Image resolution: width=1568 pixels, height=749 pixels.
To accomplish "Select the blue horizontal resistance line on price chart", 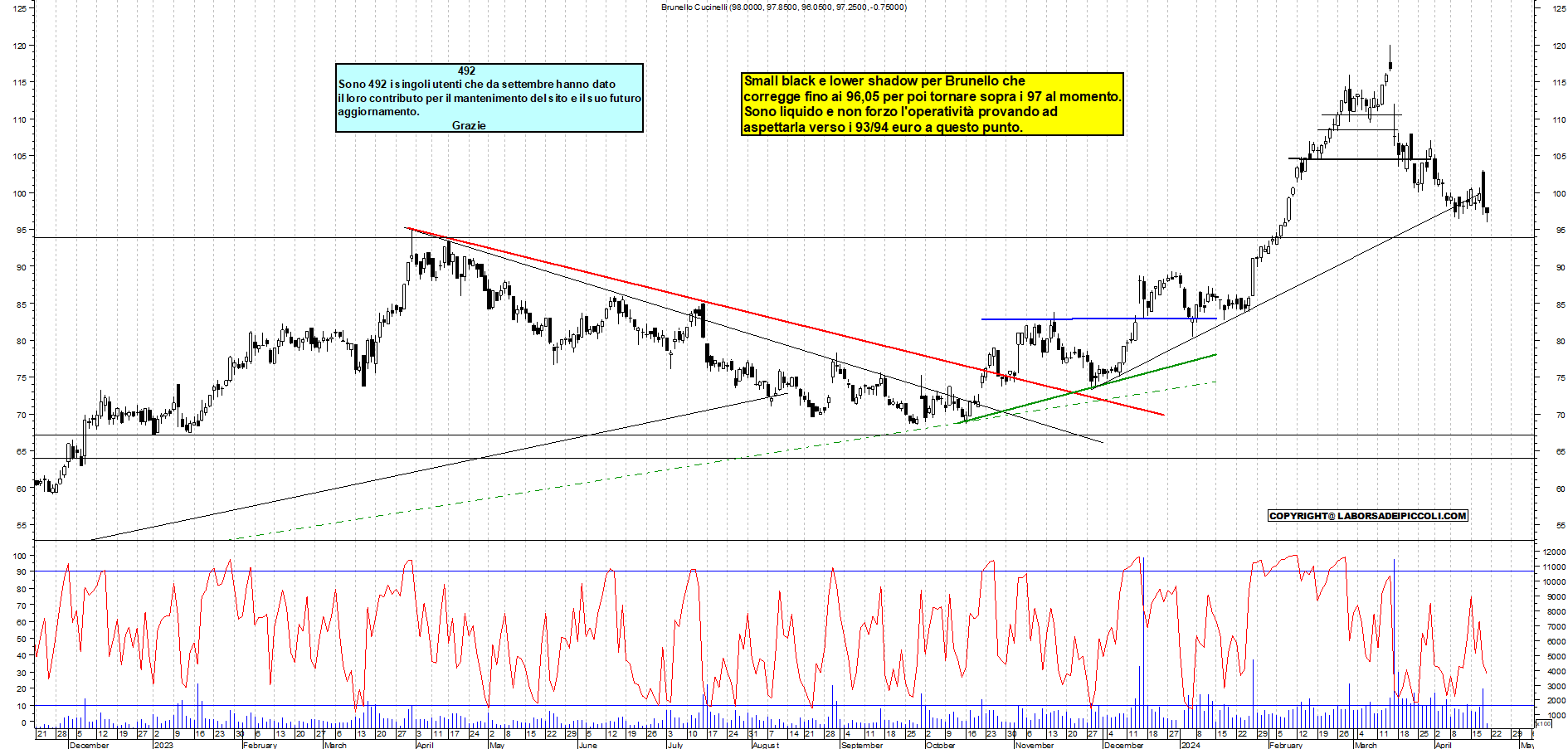I will pyautogui.click(x=1099, y=319).
